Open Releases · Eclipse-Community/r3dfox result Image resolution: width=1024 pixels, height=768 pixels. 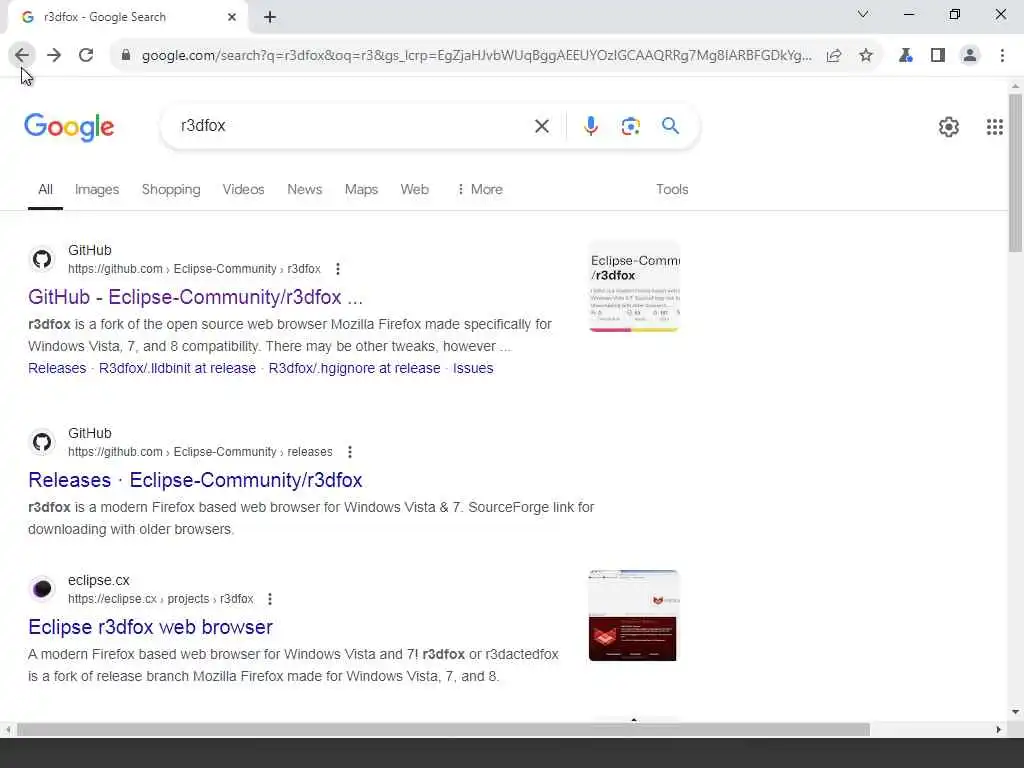pos(195,480)
